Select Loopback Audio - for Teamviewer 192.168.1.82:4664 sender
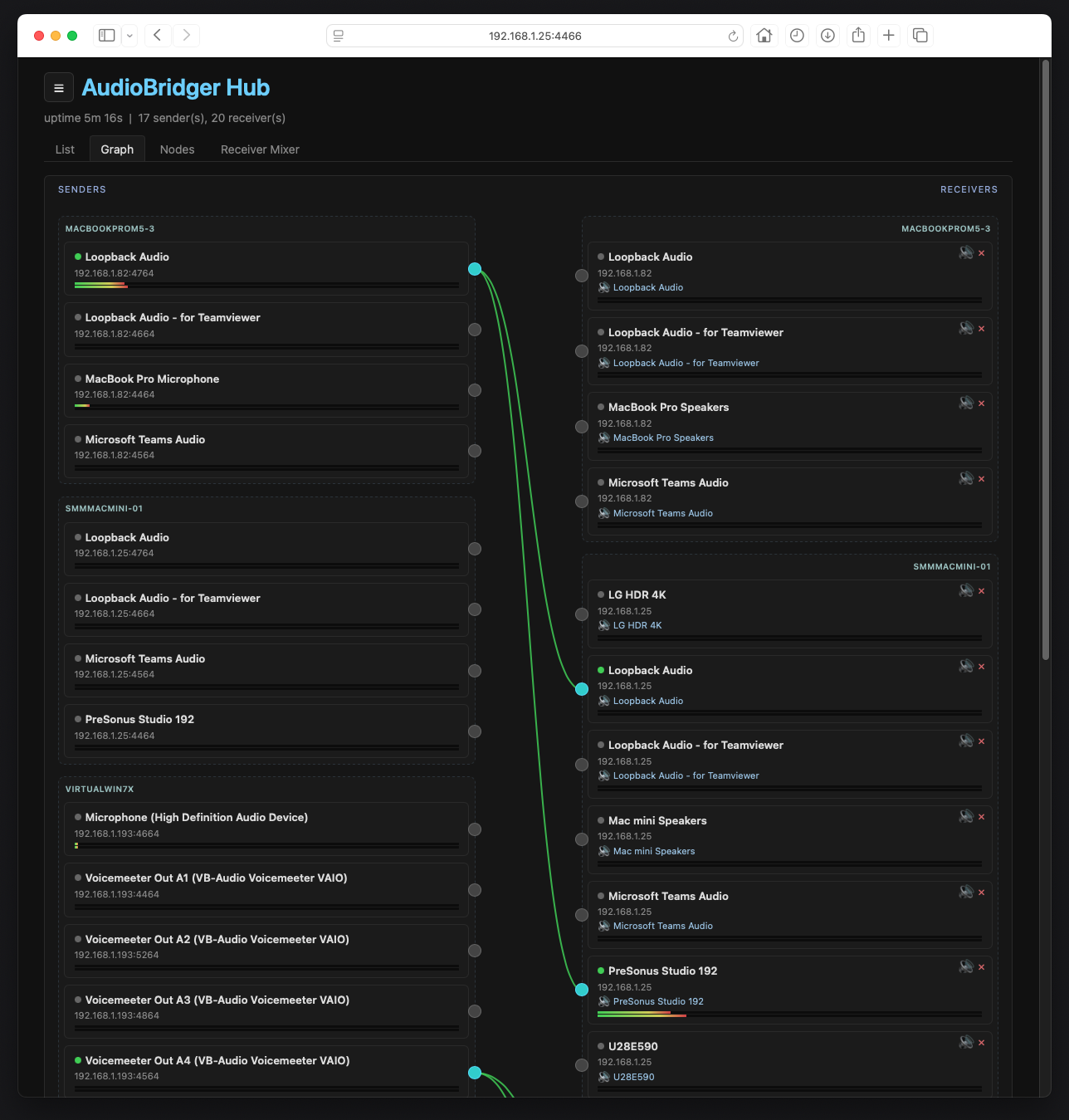The height and width of the screenshot is (1120, 1069). click(266, 330)
